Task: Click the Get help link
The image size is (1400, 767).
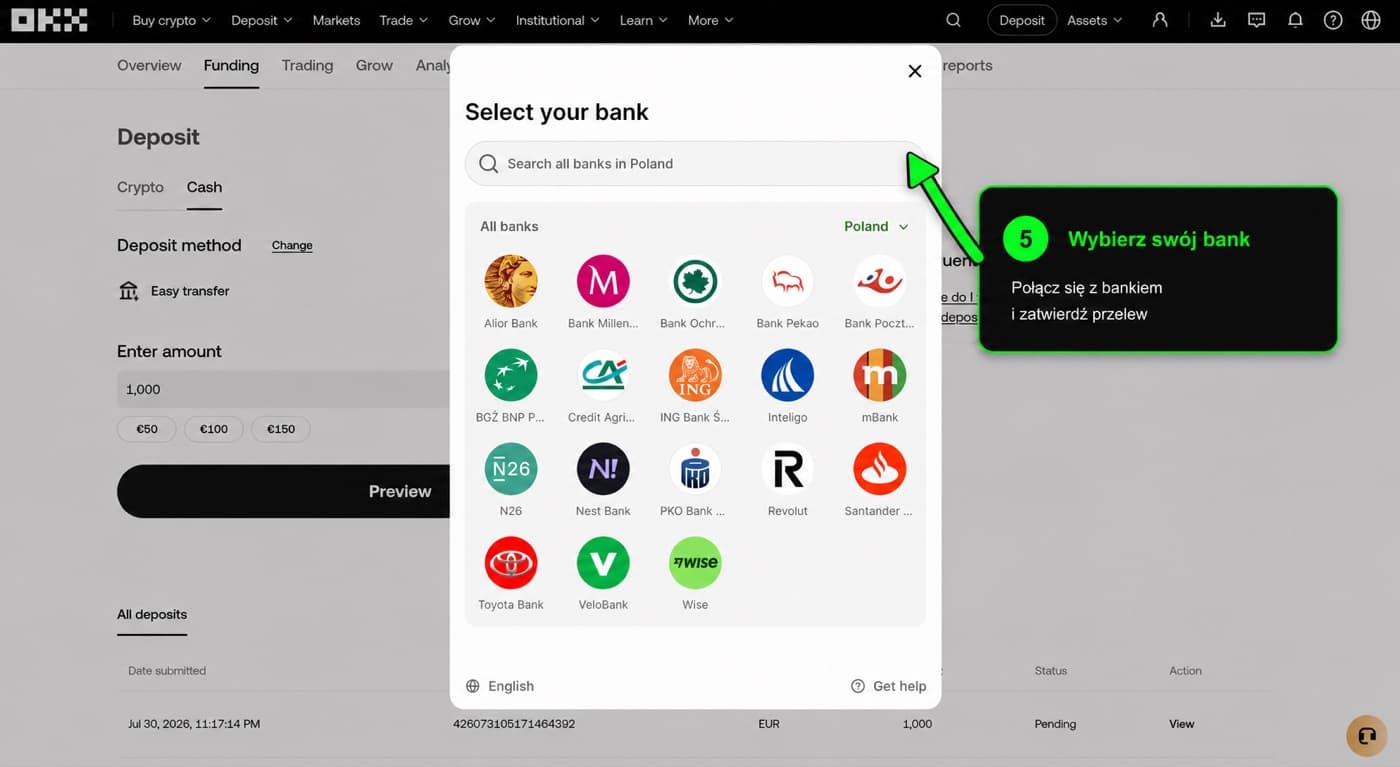Action: pos(888,686)
